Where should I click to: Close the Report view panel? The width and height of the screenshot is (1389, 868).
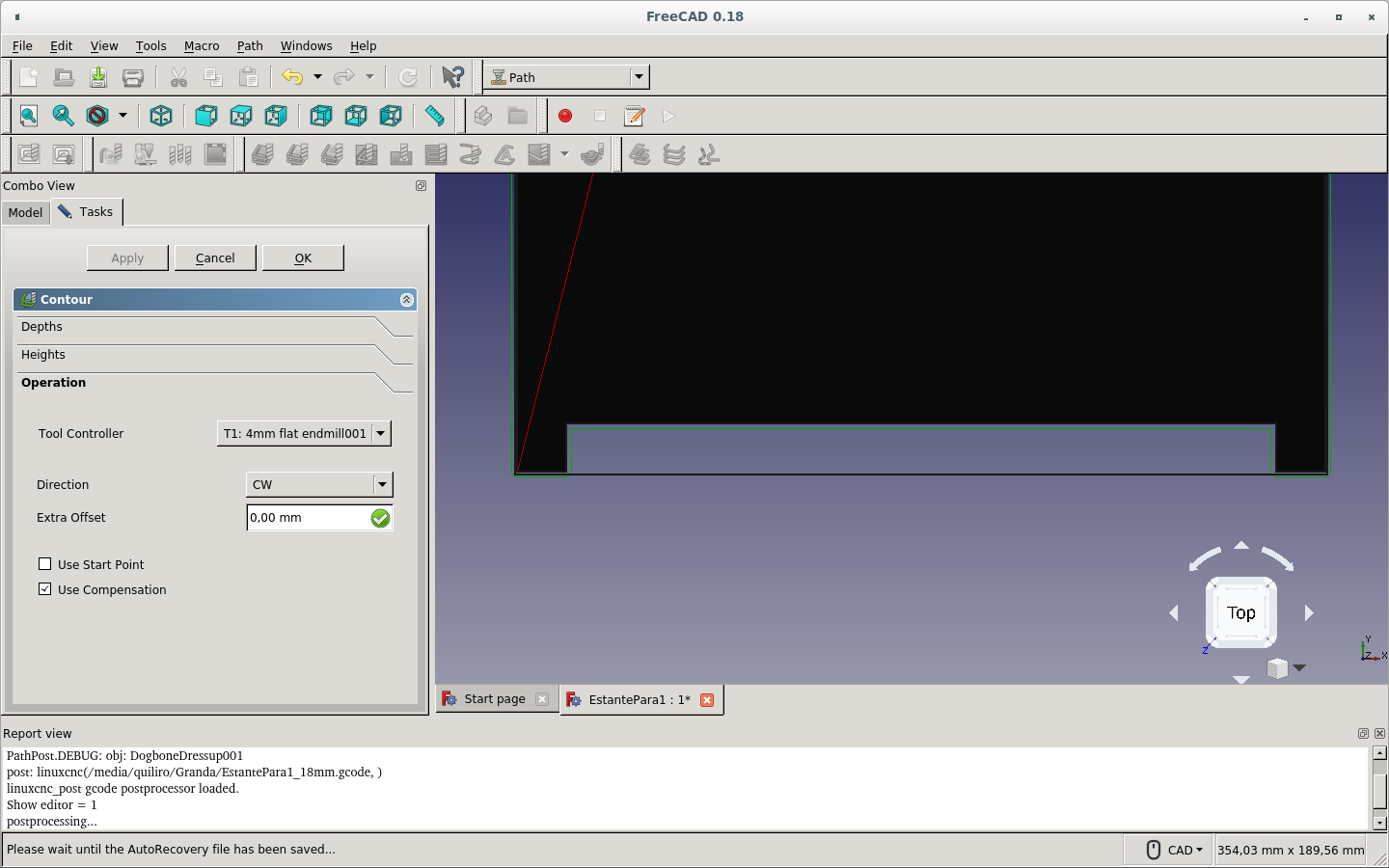click(1379, 733)
